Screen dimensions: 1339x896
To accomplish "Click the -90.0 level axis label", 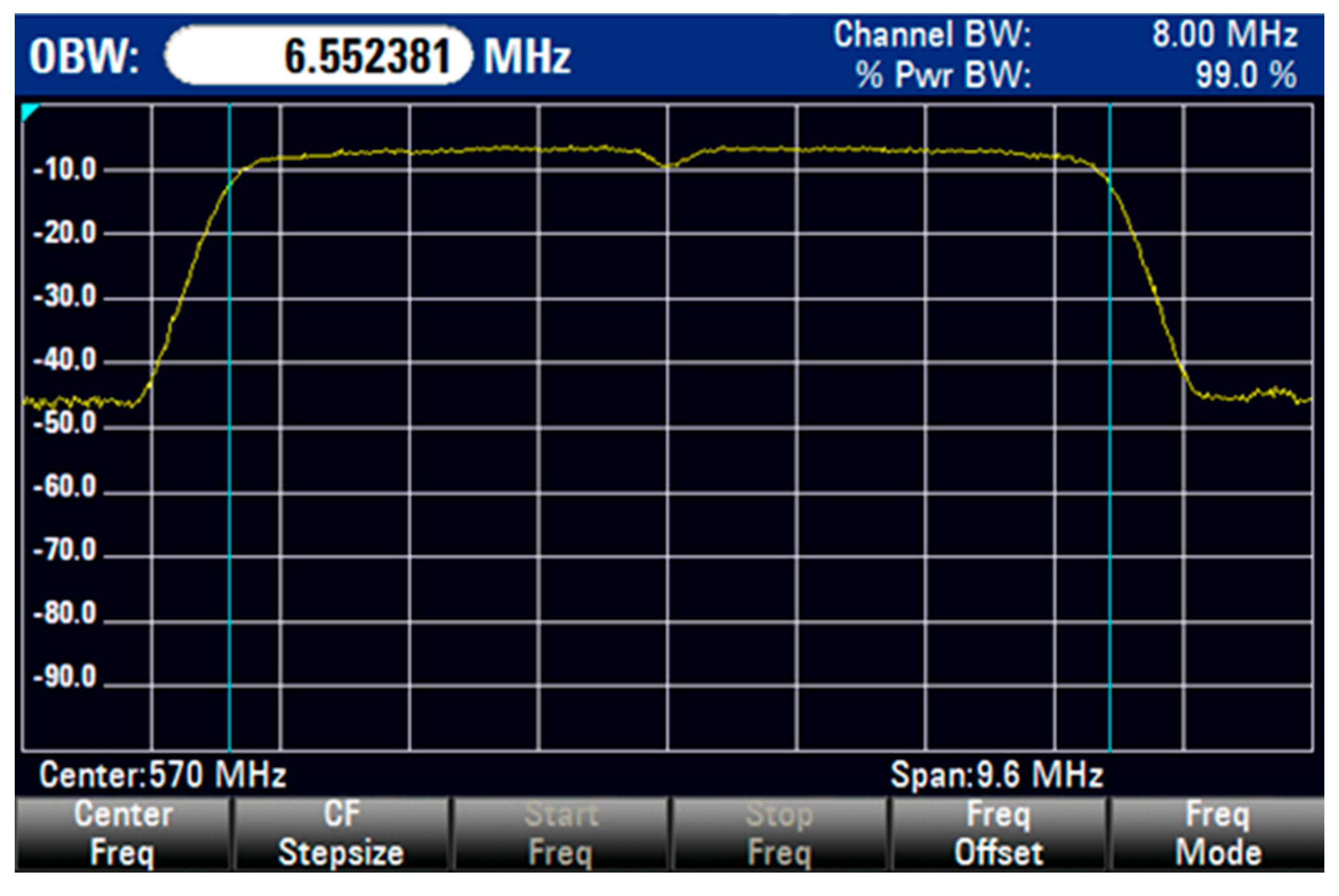I will [64, 677].
